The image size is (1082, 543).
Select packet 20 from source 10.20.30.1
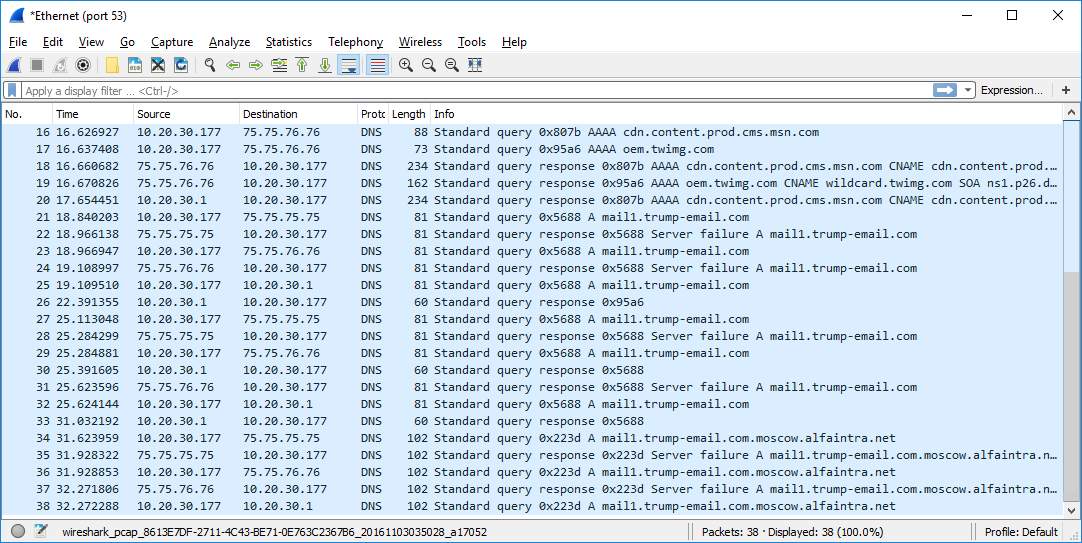click(x=532, y=200)
